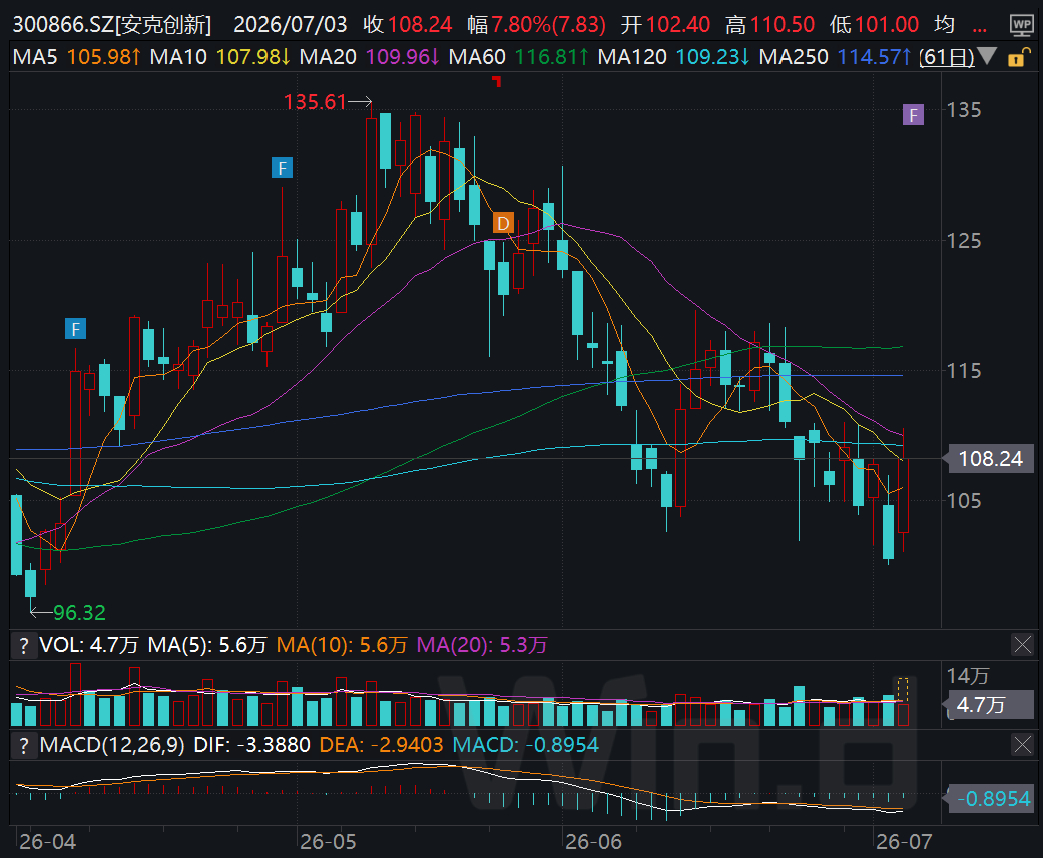Toggle the orange lock icon
The image size is (1044, 859).
tap(1017, 58)
